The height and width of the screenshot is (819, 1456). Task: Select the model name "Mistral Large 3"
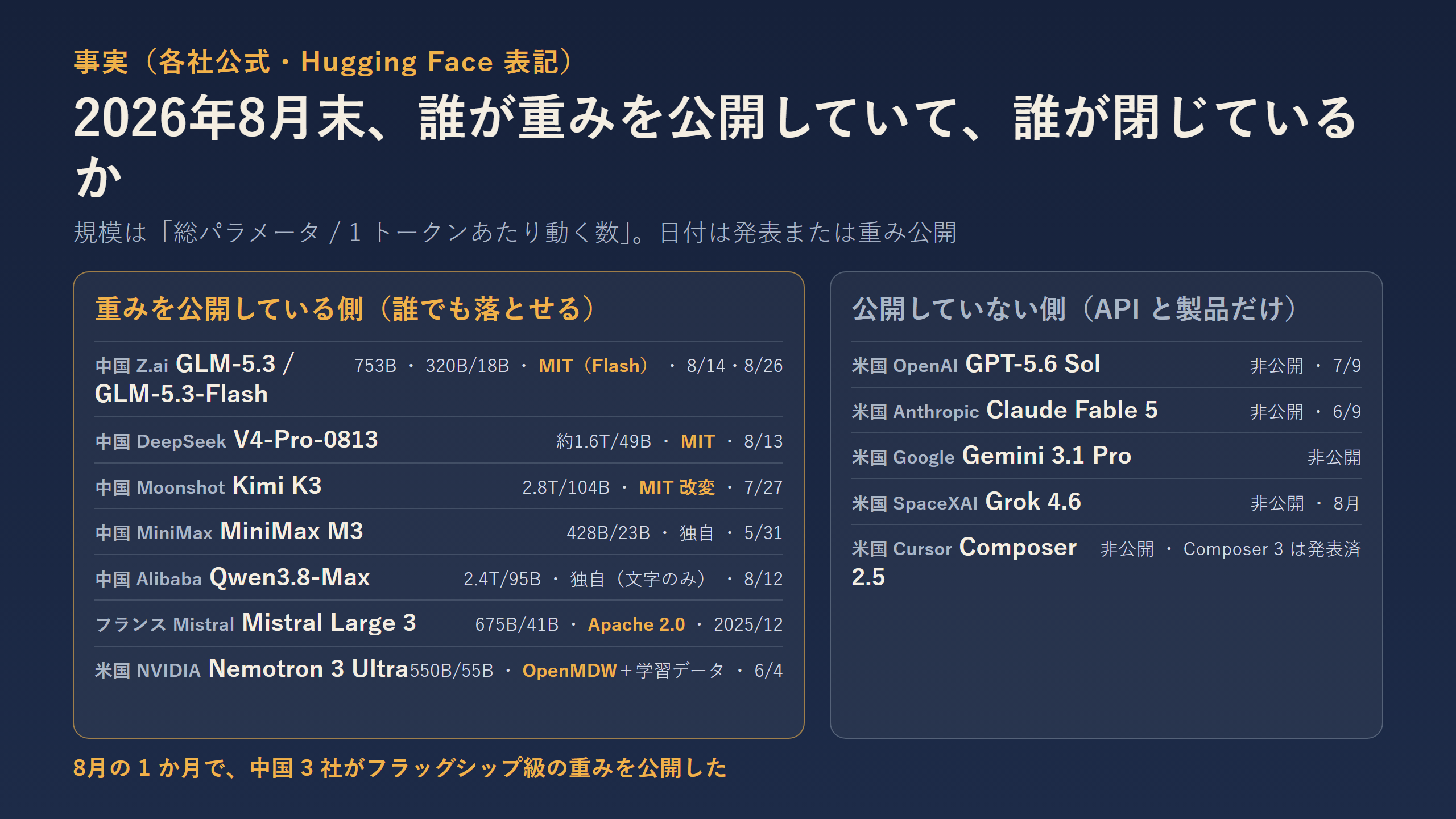pos(329,622)
